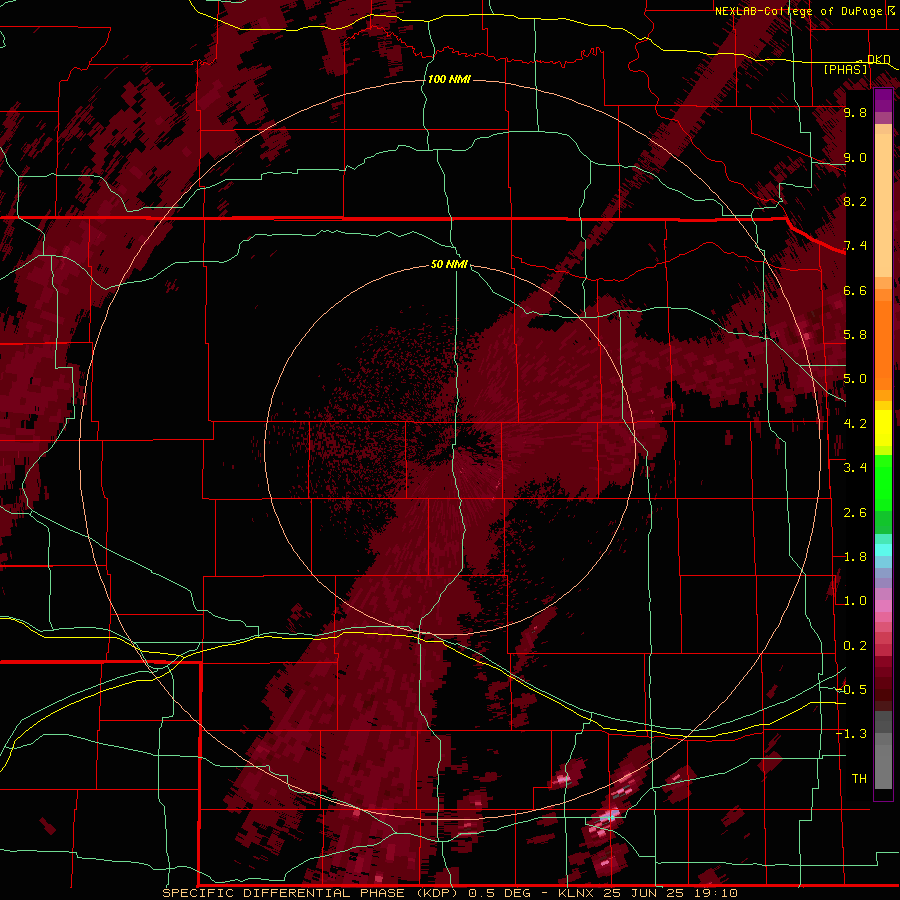Click the yellow band of the color bar
Viewport: 900px width, 900px height.
pos(883,428)
